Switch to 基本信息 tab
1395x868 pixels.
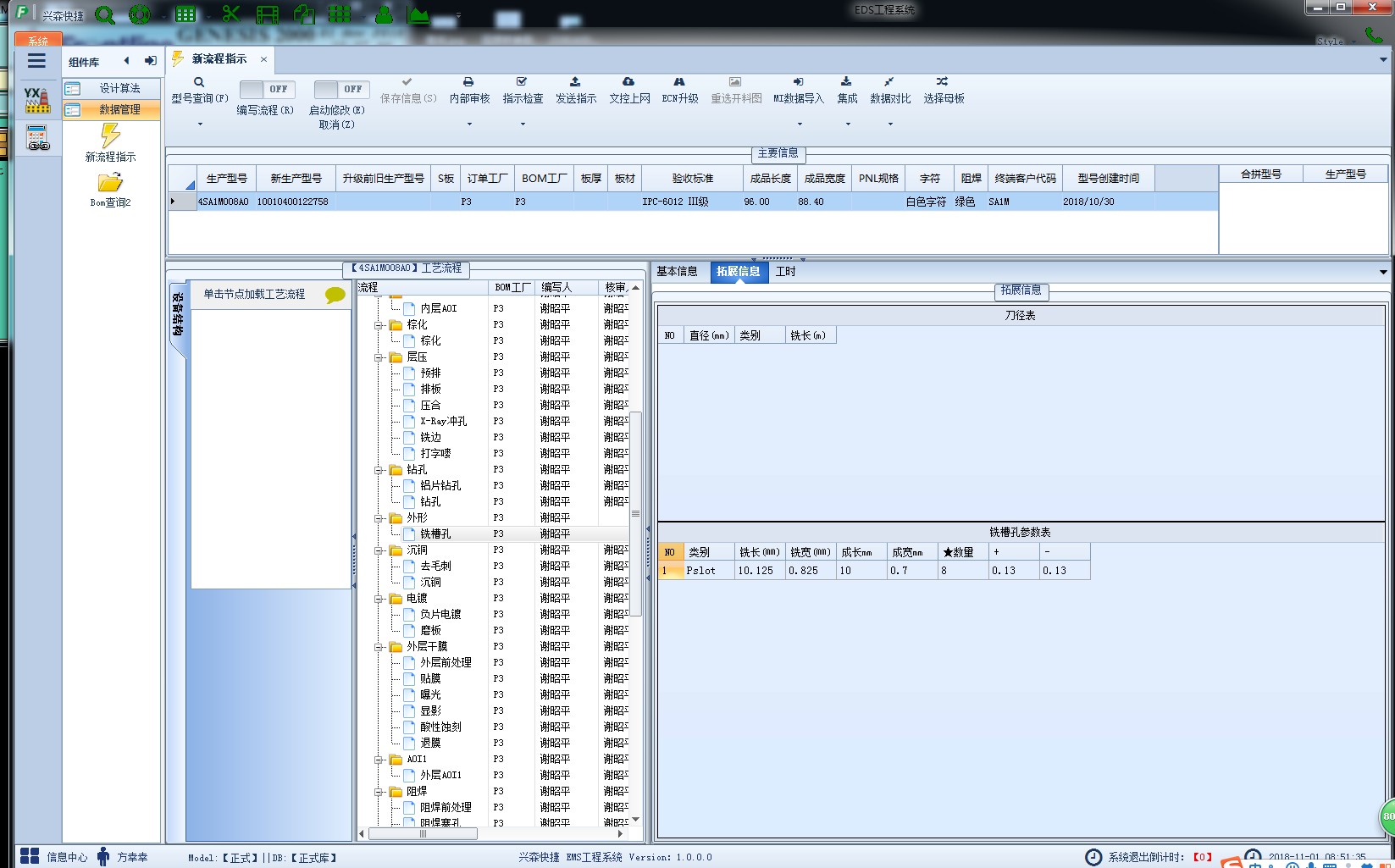678,272
